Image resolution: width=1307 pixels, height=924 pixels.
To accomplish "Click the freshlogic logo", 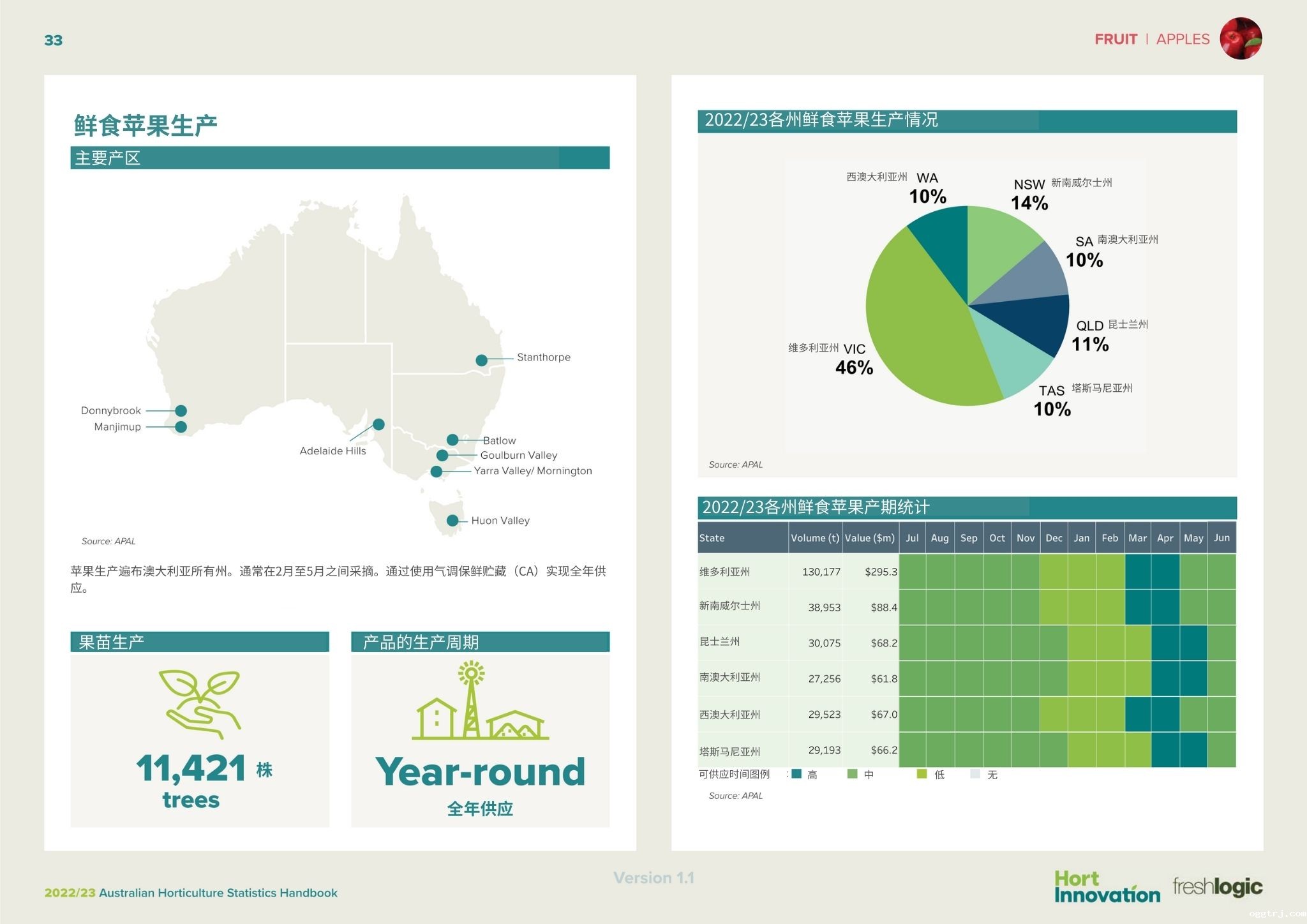I will point(1217,886).
